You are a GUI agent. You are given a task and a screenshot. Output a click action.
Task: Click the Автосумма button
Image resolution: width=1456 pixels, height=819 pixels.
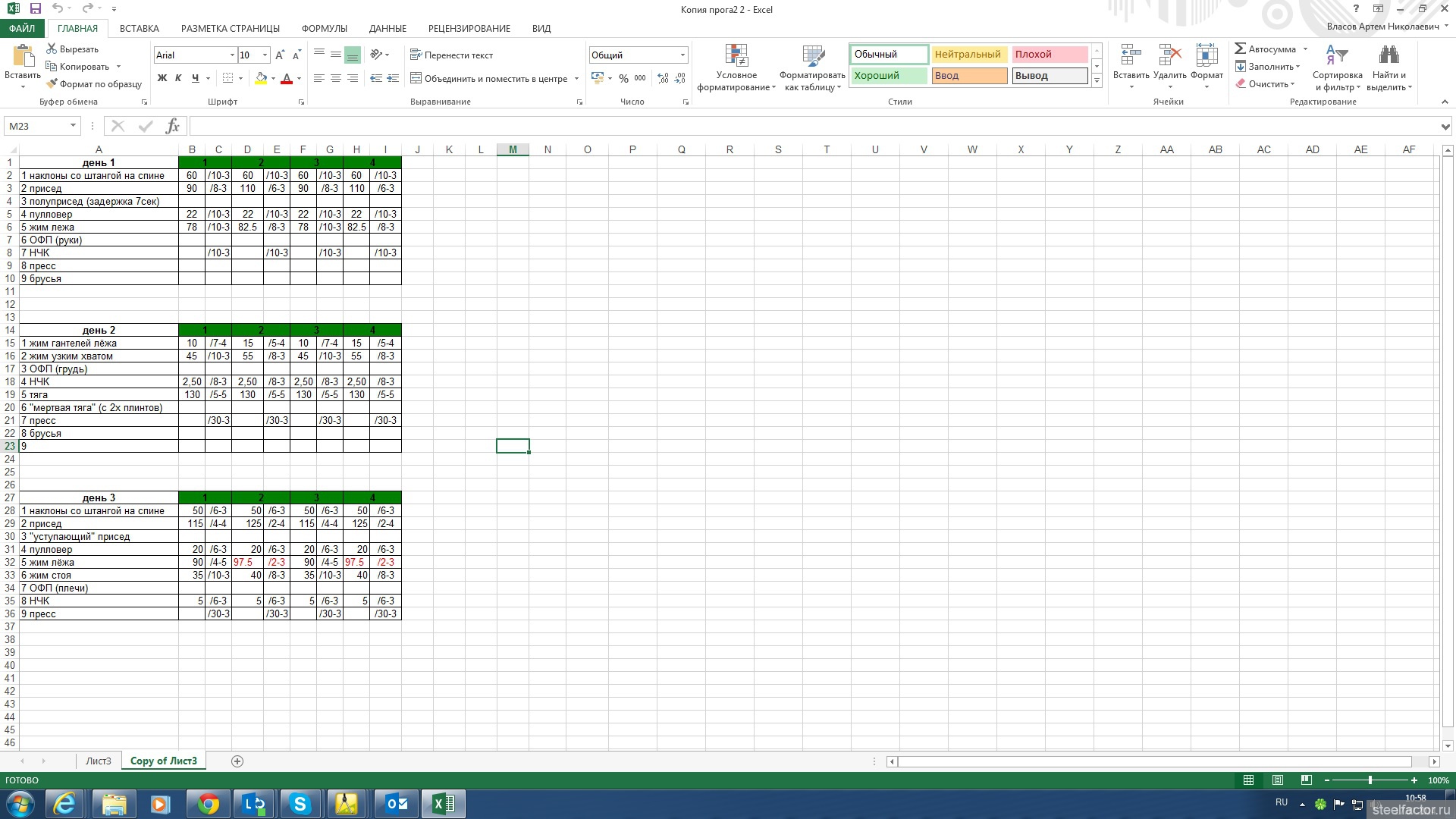pos(1265,49)
